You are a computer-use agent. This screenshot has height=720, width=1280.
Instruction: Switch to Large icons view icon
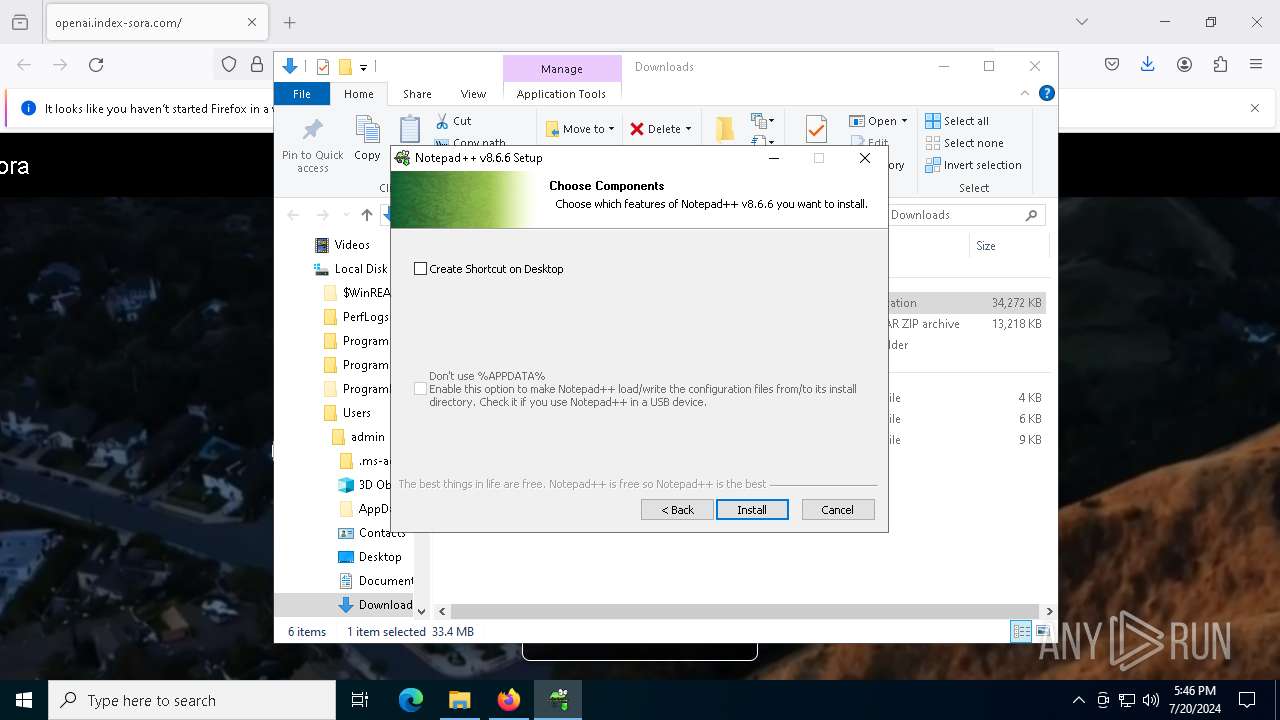[x=1041, y=631]
